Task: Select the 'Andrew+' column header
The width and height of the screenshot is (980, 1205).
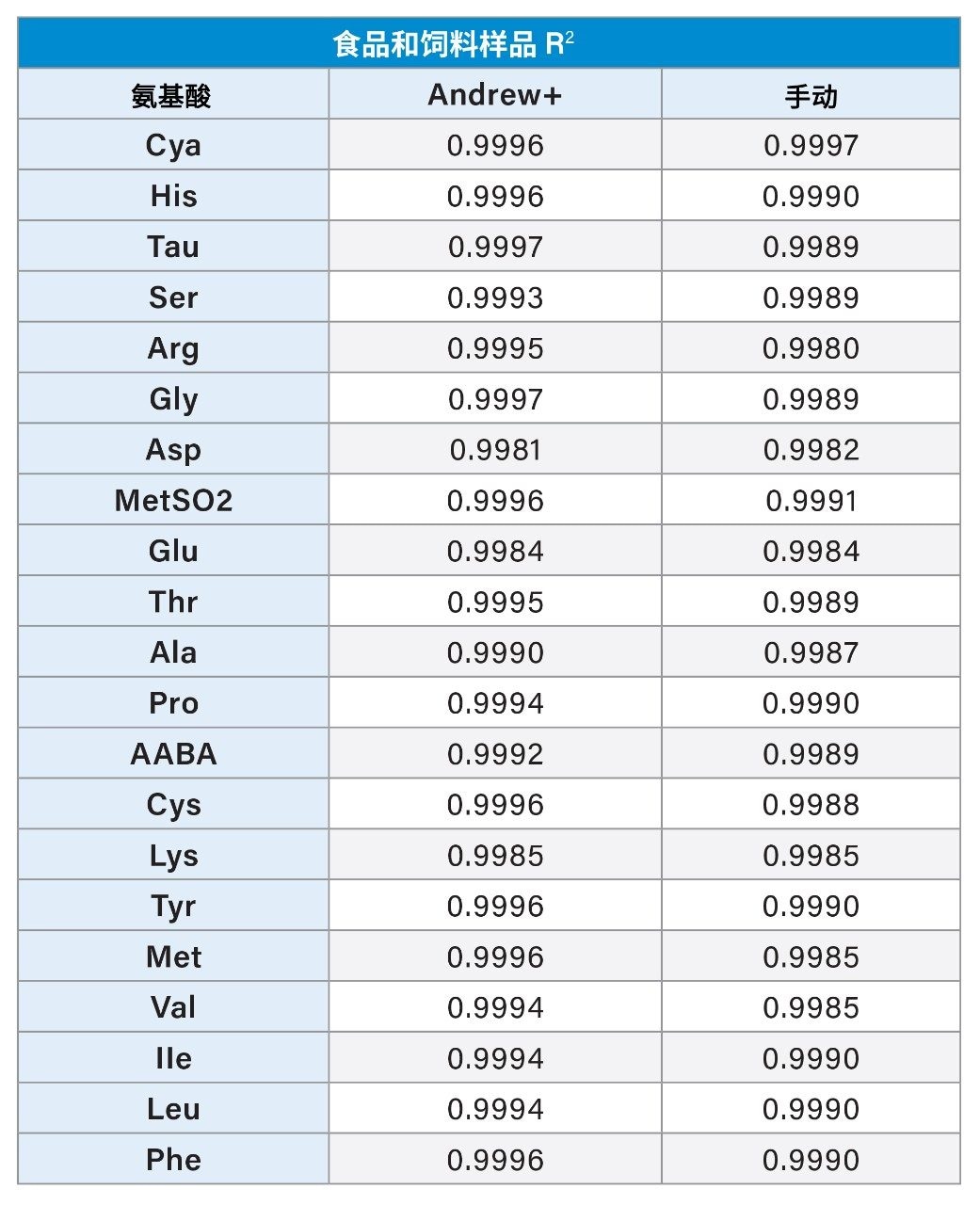Action: pyautogui.click(x=494, y=95)
